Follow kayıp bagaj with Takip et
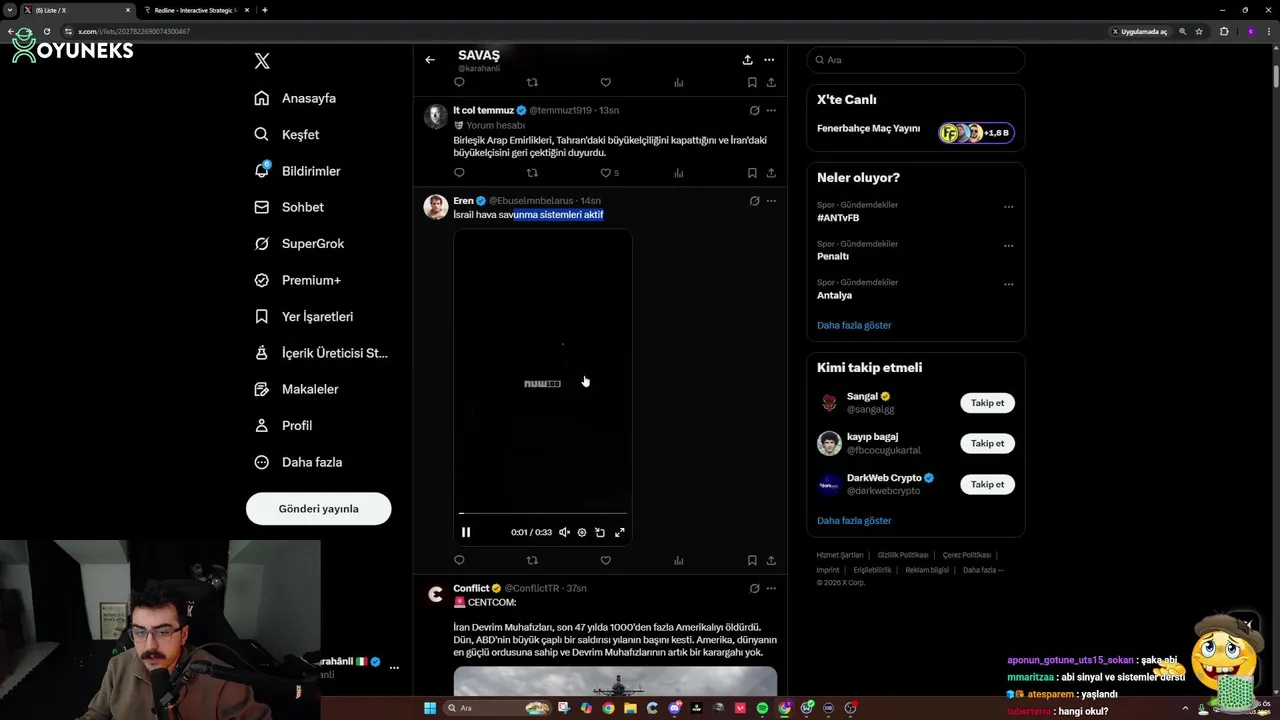1280x720 pixels. 987,443
